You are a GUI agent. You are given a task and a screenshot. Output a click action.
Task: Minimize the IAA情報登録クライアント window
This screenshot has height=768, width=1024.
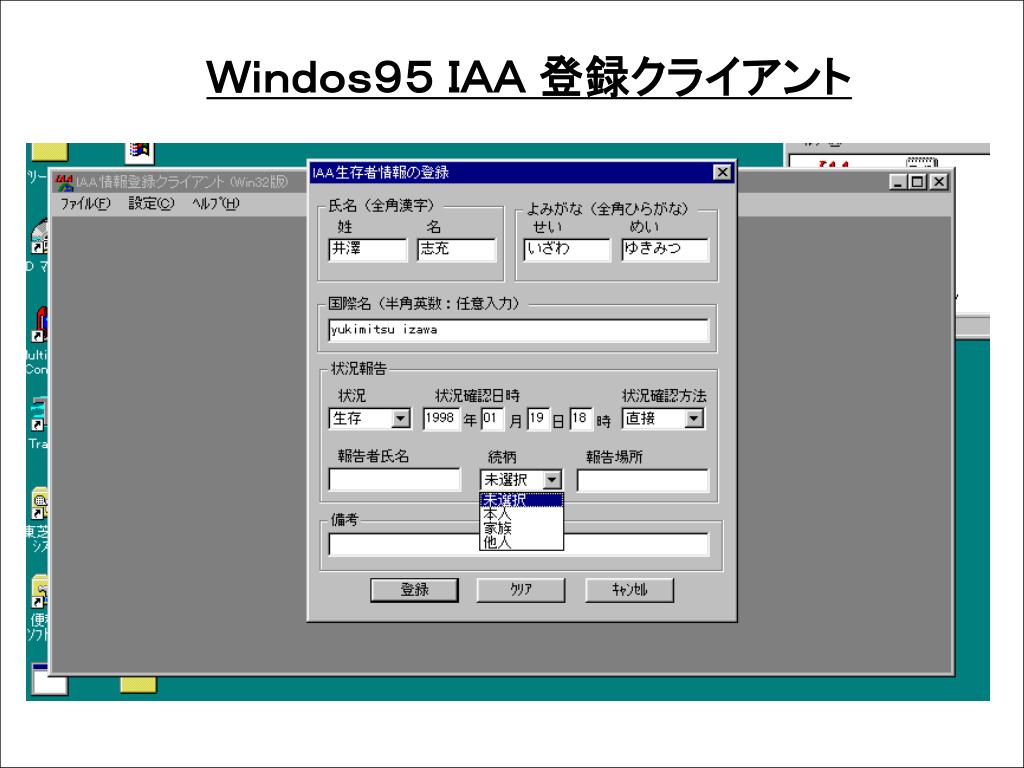pos(899,182)
